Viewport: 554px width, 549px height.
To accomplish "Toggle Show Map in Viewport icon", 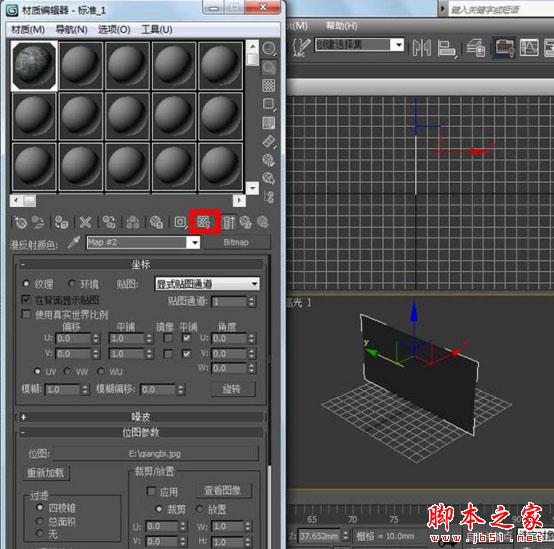I will (x=204, y=222).
